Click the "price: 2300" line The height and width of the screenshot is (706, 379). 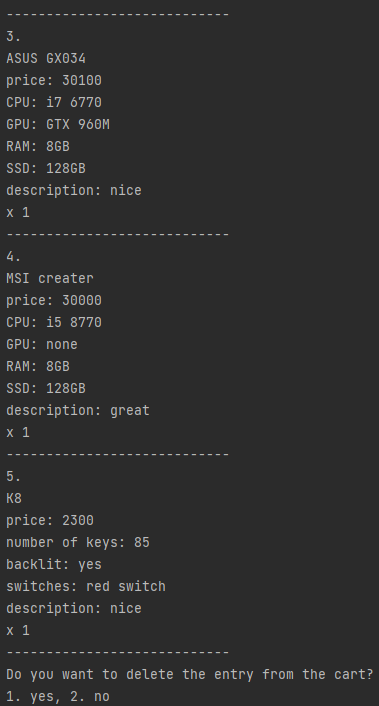(x=50, y=520)
